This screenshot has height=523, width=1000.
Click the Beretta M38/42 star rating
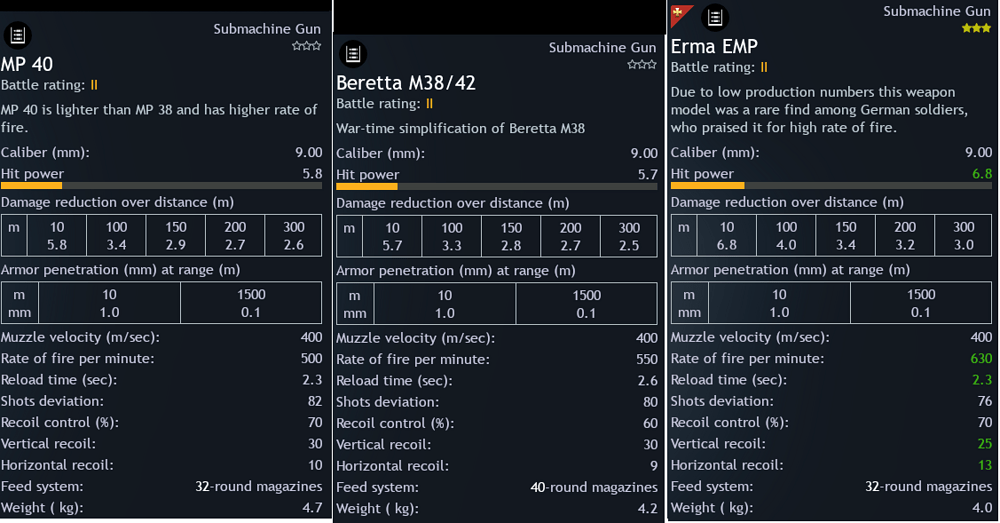coord(642,64)
